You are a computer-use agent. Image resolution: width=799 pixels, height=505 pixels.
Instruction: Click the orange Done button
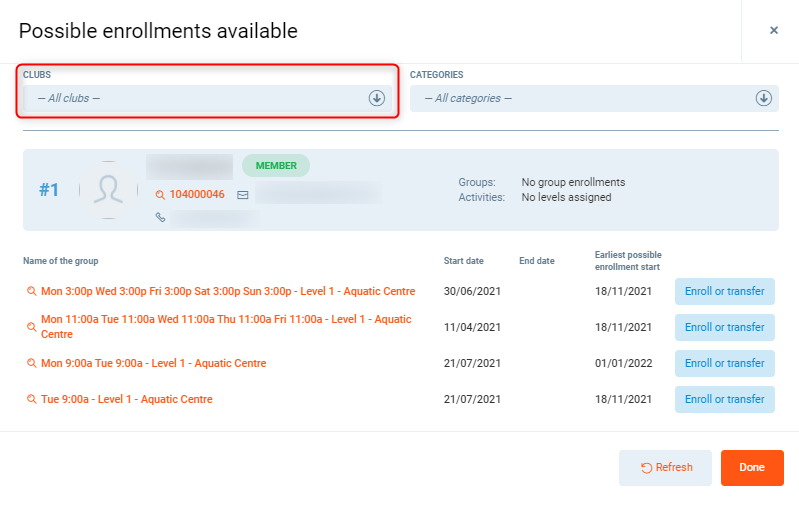pos(751,467)
